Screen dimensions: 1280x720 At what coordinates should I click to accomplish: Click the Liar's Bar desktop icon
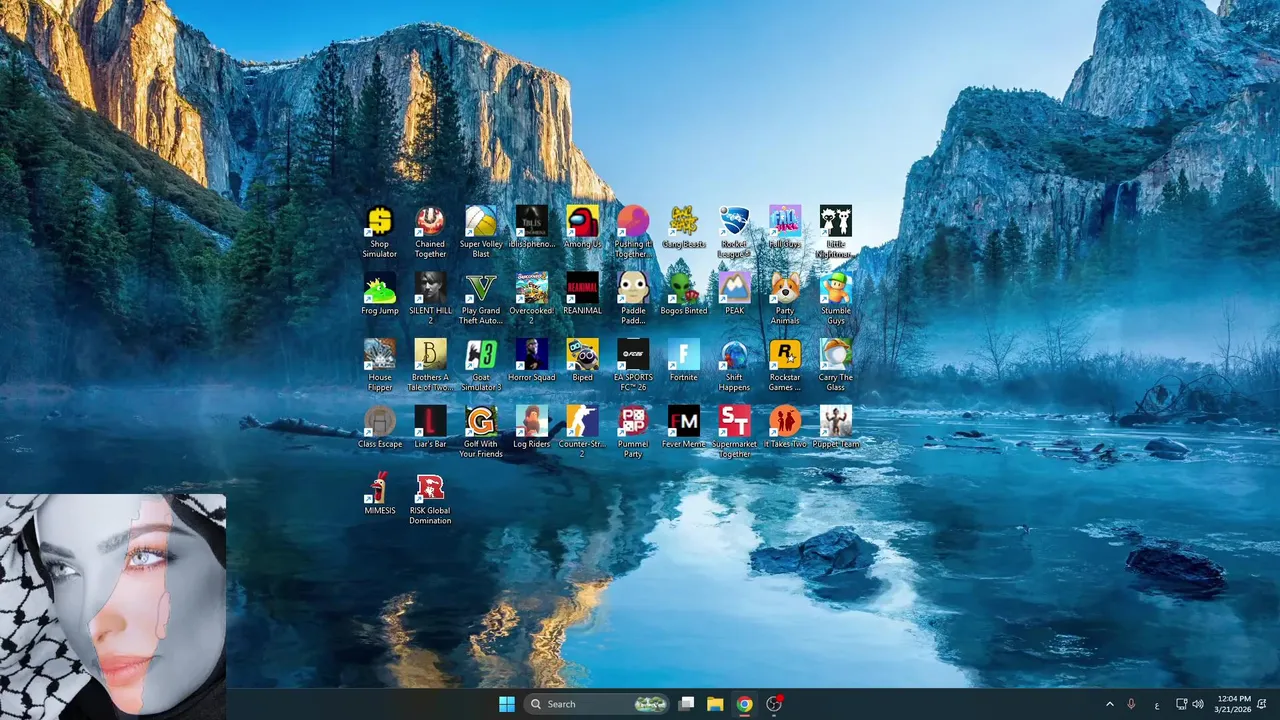coord(430,427)
